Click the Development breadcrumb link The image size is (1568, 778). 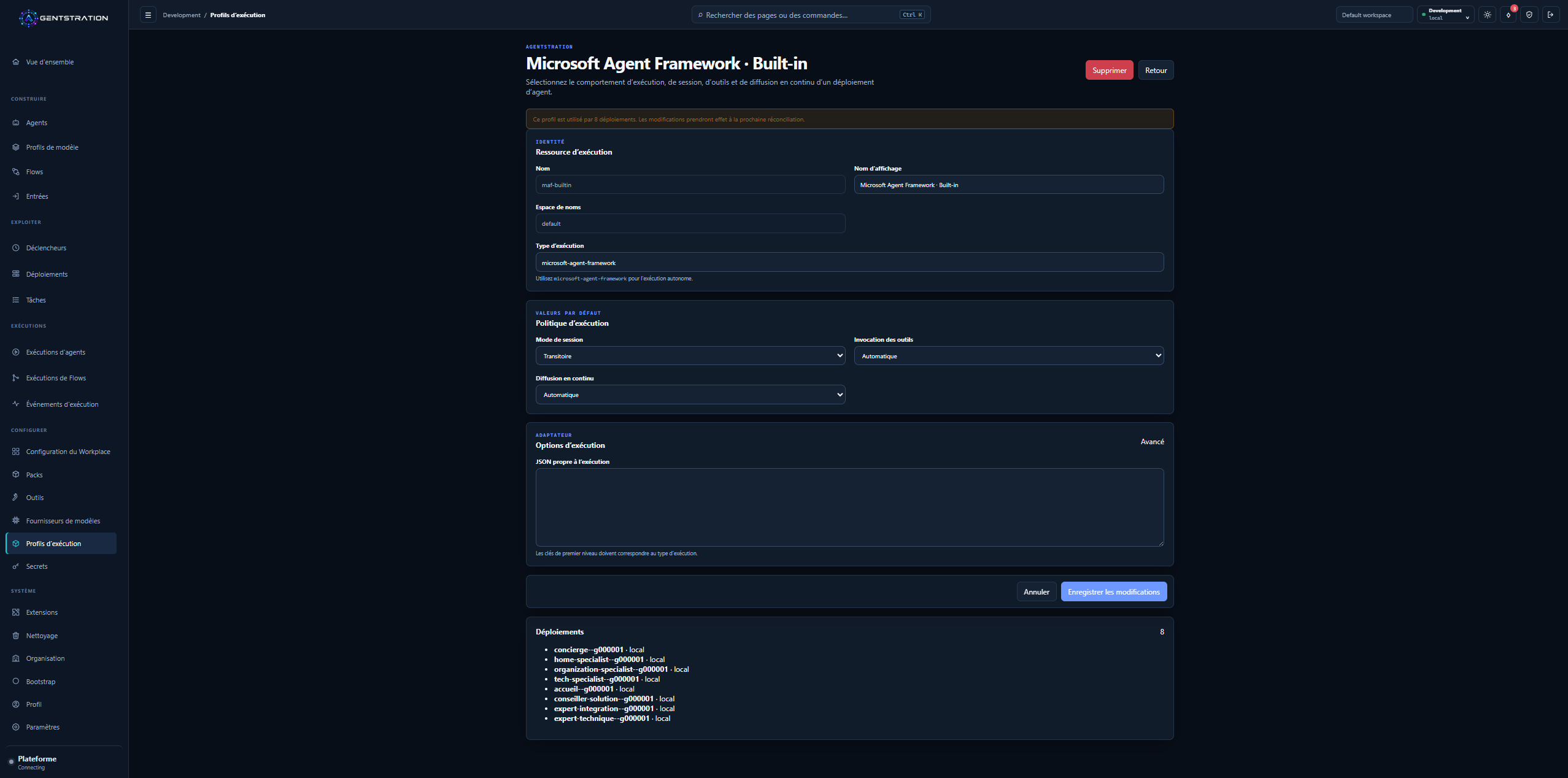[182, 15]
